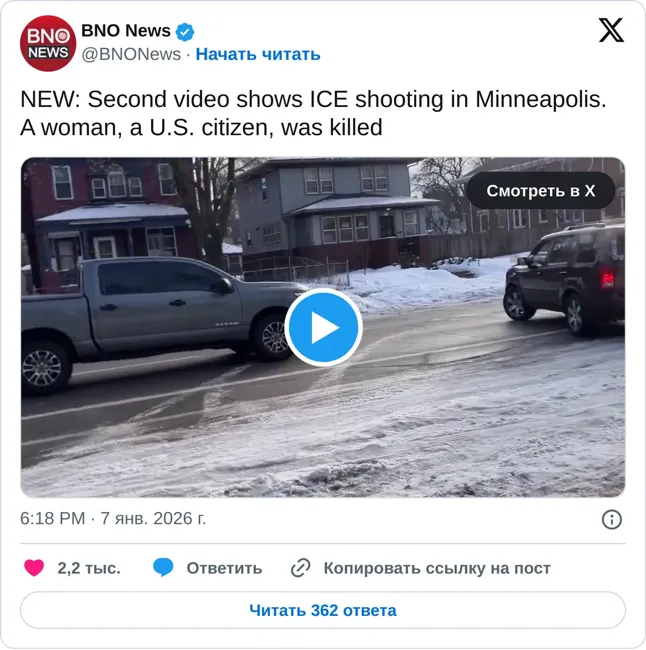Open the 6:18 PM timestamp link

pos(113,519)
